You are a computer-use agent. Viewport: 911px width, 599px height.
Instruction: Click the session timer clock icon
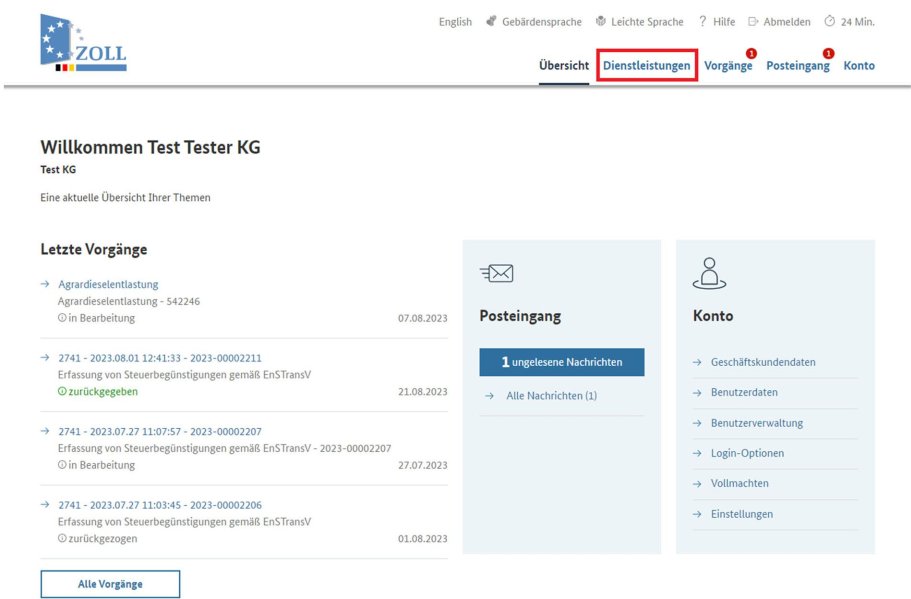click(829, 22)
